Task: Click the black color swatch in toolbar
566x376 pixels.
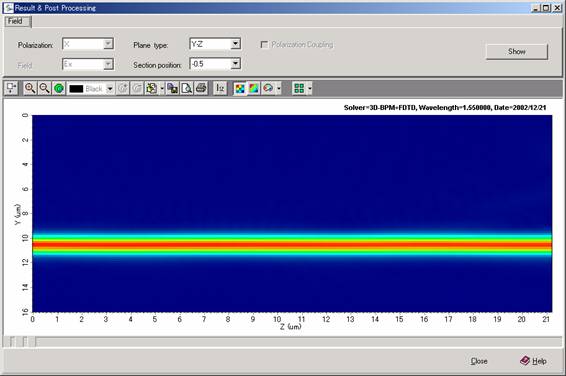Action: [x=76, y=89]
